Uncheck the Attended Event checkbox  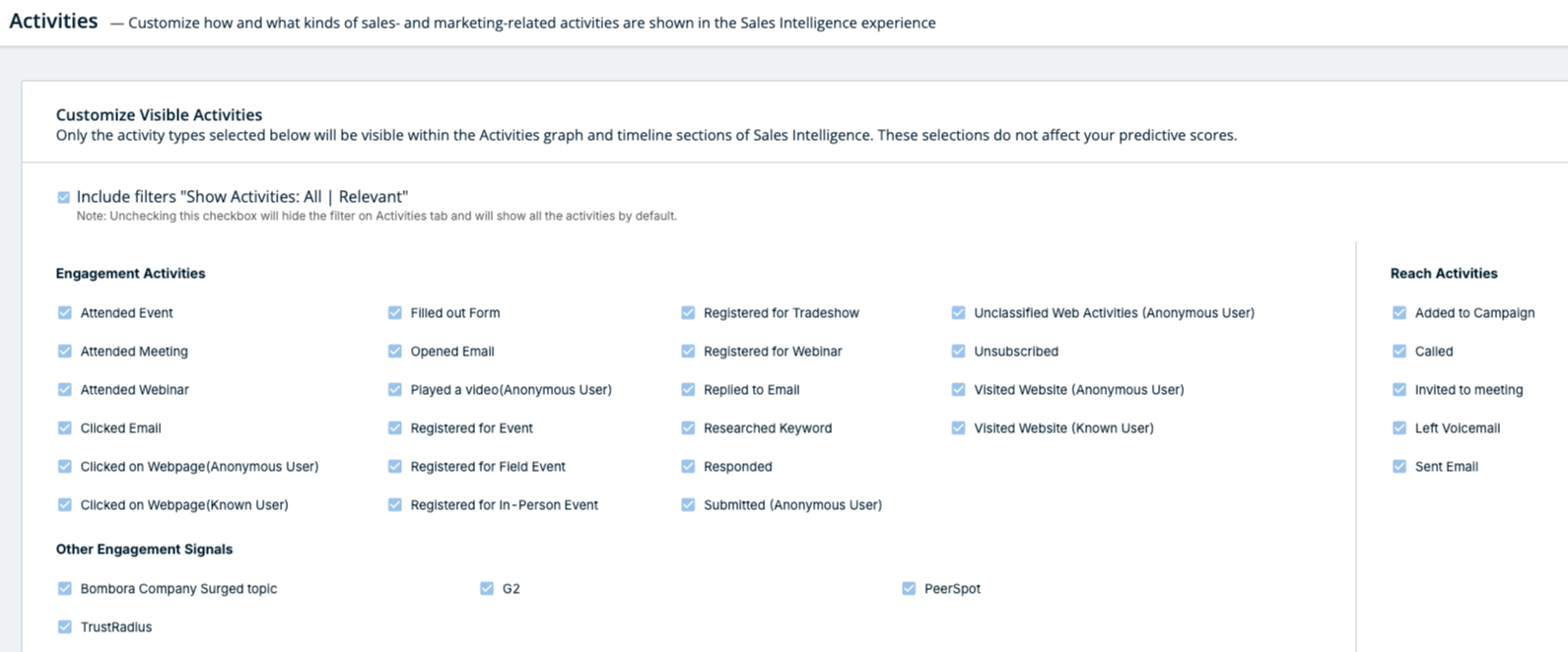click(x=65, y=313)
